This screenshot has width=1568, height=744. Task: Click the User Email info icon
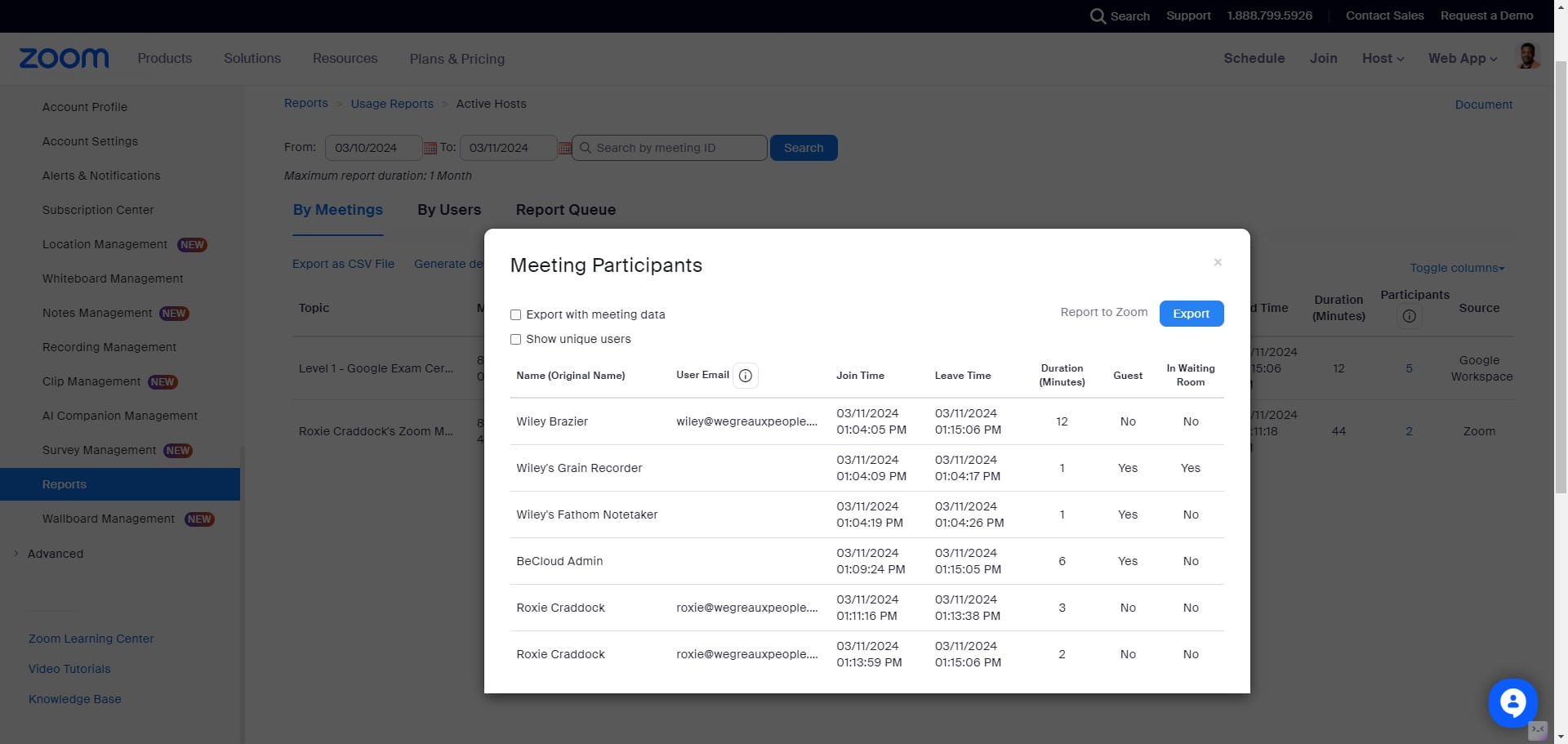tap(745, 376)
